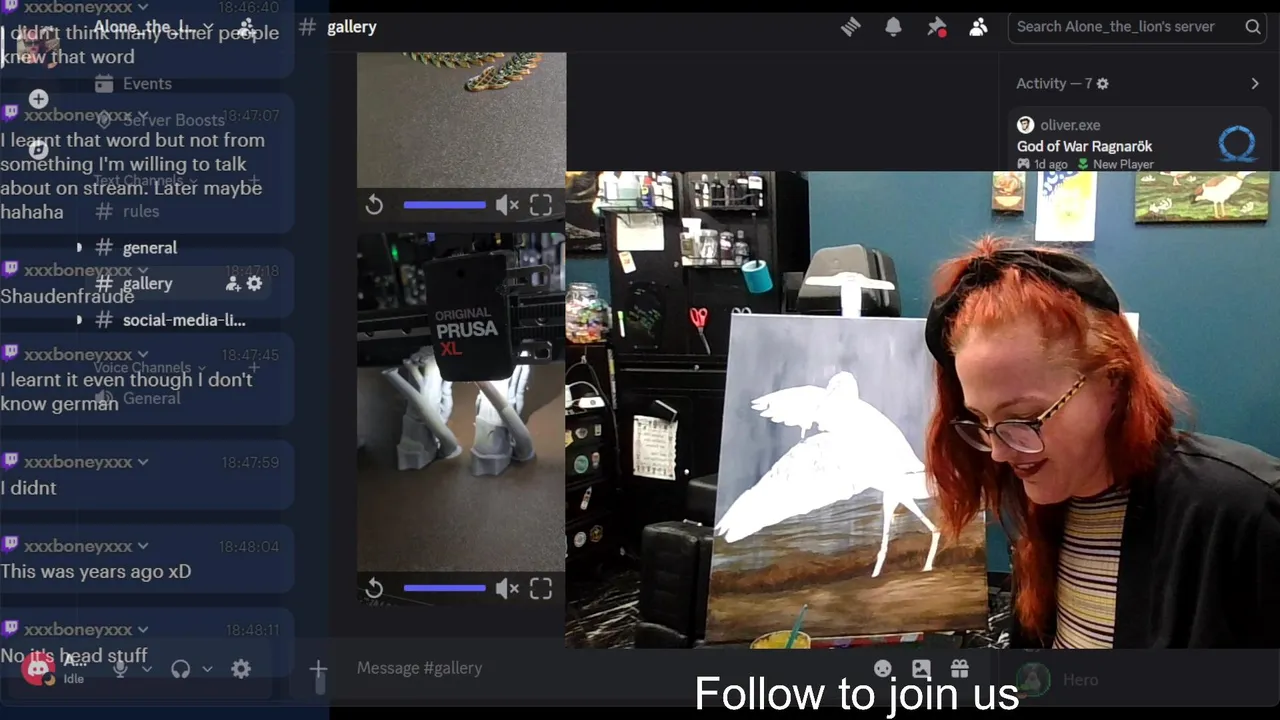Click the gallery channel title in header
The height and width of the screenshot is (720, 1280).
[x=352, y=27]
